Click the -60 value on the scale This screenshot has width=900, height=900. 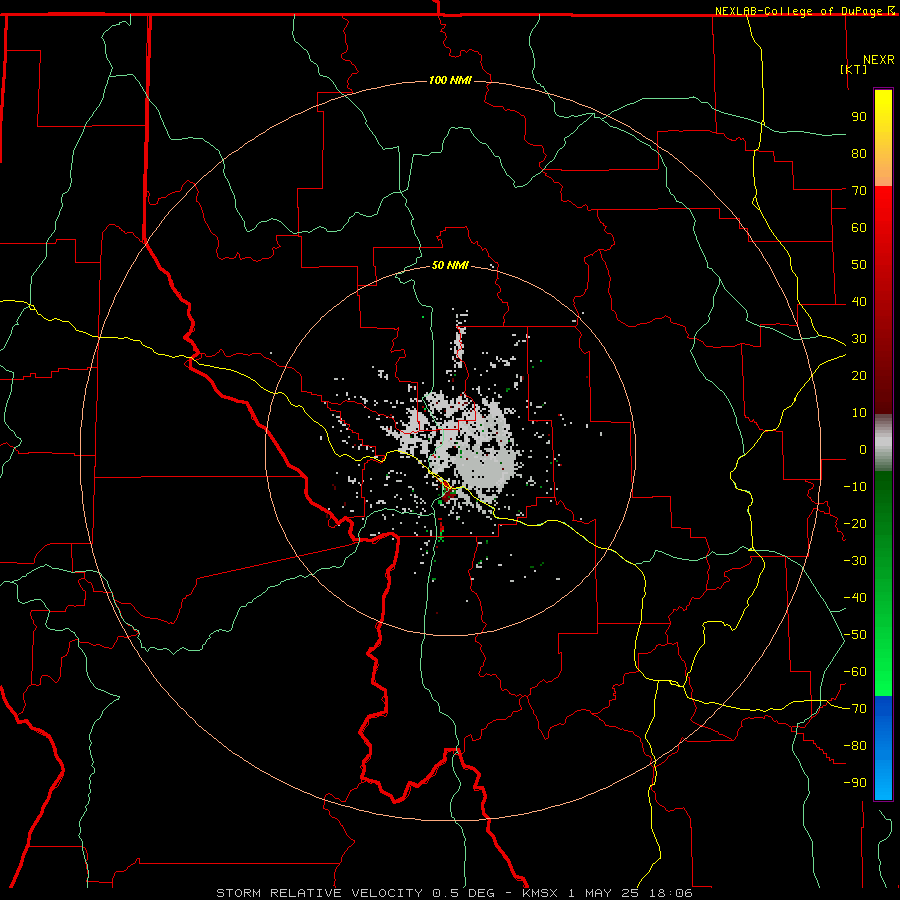(855, 672)
